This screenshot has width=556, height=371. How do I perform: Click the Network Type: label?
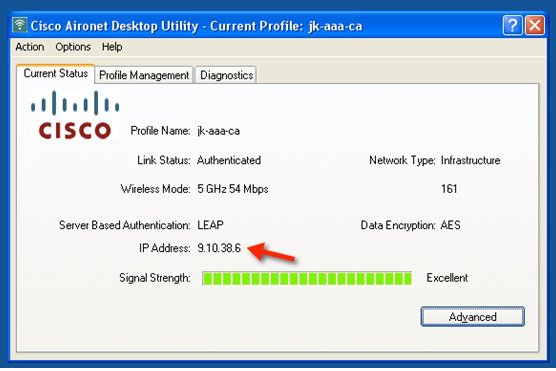click(402, 160)
